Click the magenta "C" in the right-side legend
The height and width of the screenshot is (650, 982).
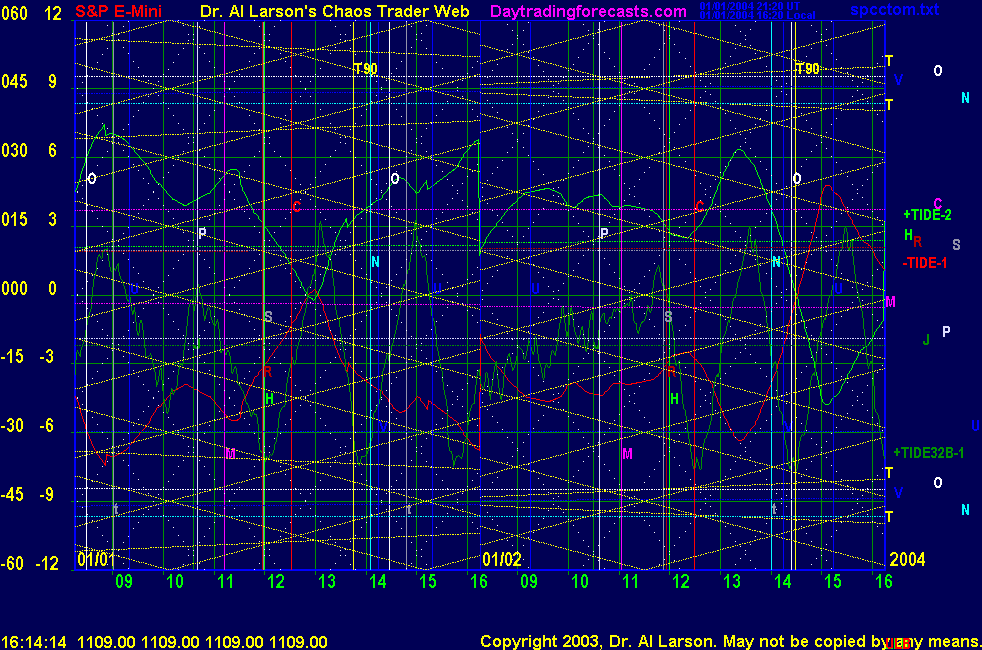click(938, 204)
